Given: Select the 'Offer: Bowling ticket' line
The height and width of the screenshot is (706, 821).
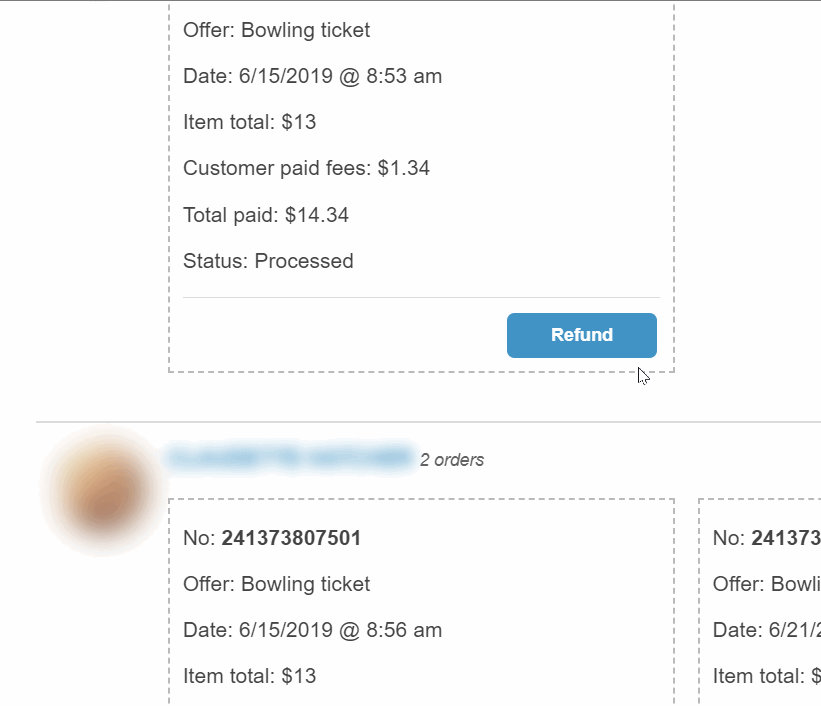Looking at the screenshot, I should pos(276,30).
